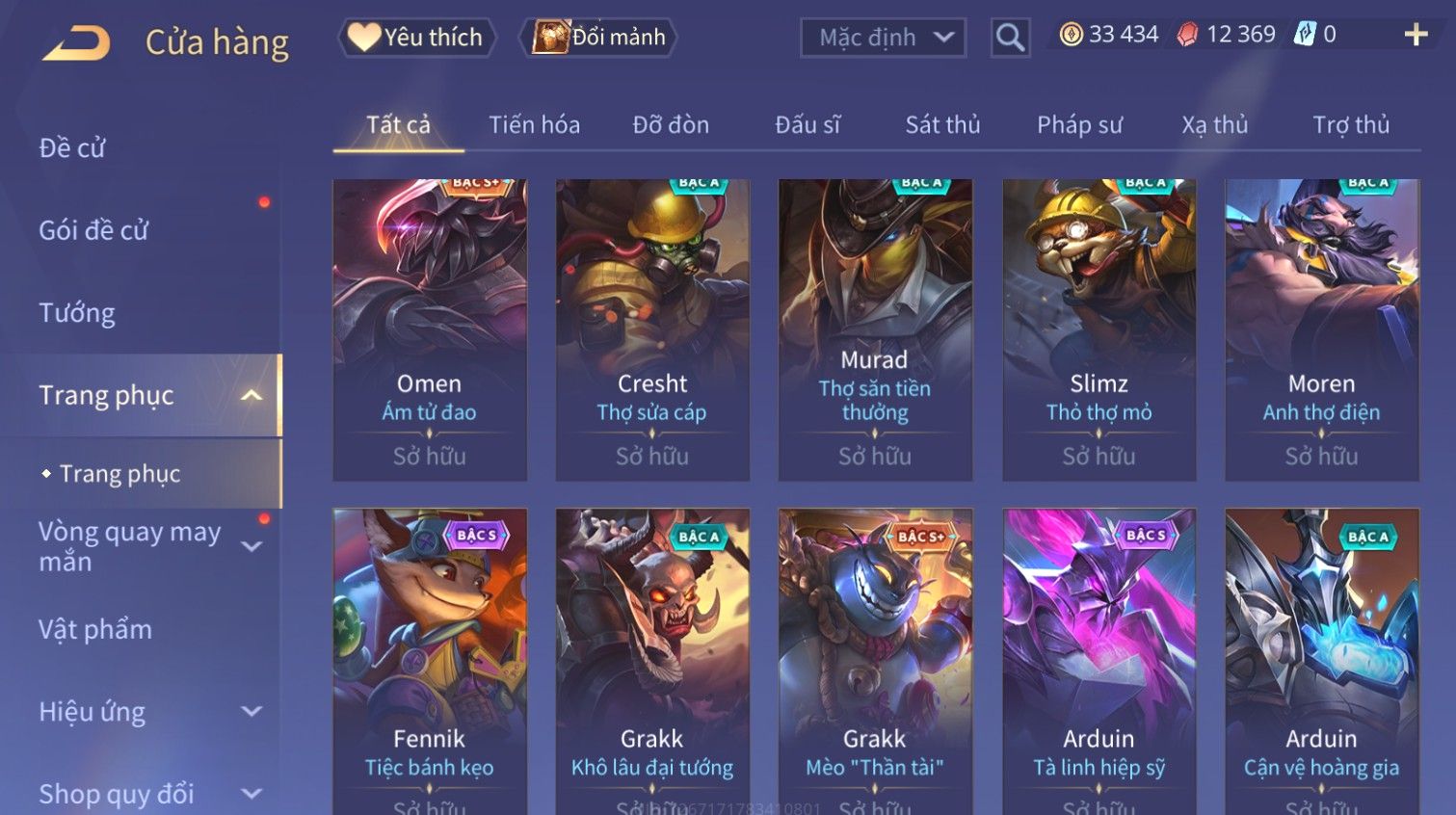This screenshot has width=1456, height=815.
Task: Go back using the golden arrow icon
Action: [x=76, y=43]
